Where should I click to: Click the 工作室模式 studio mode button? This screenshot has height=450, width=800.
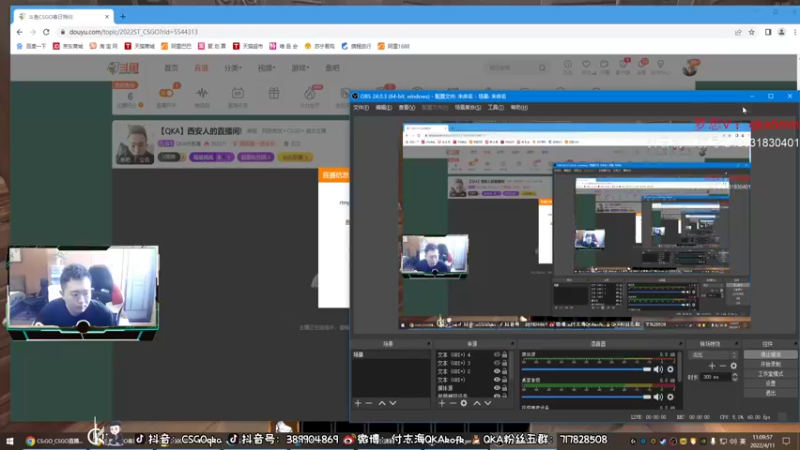pos(770,374)
